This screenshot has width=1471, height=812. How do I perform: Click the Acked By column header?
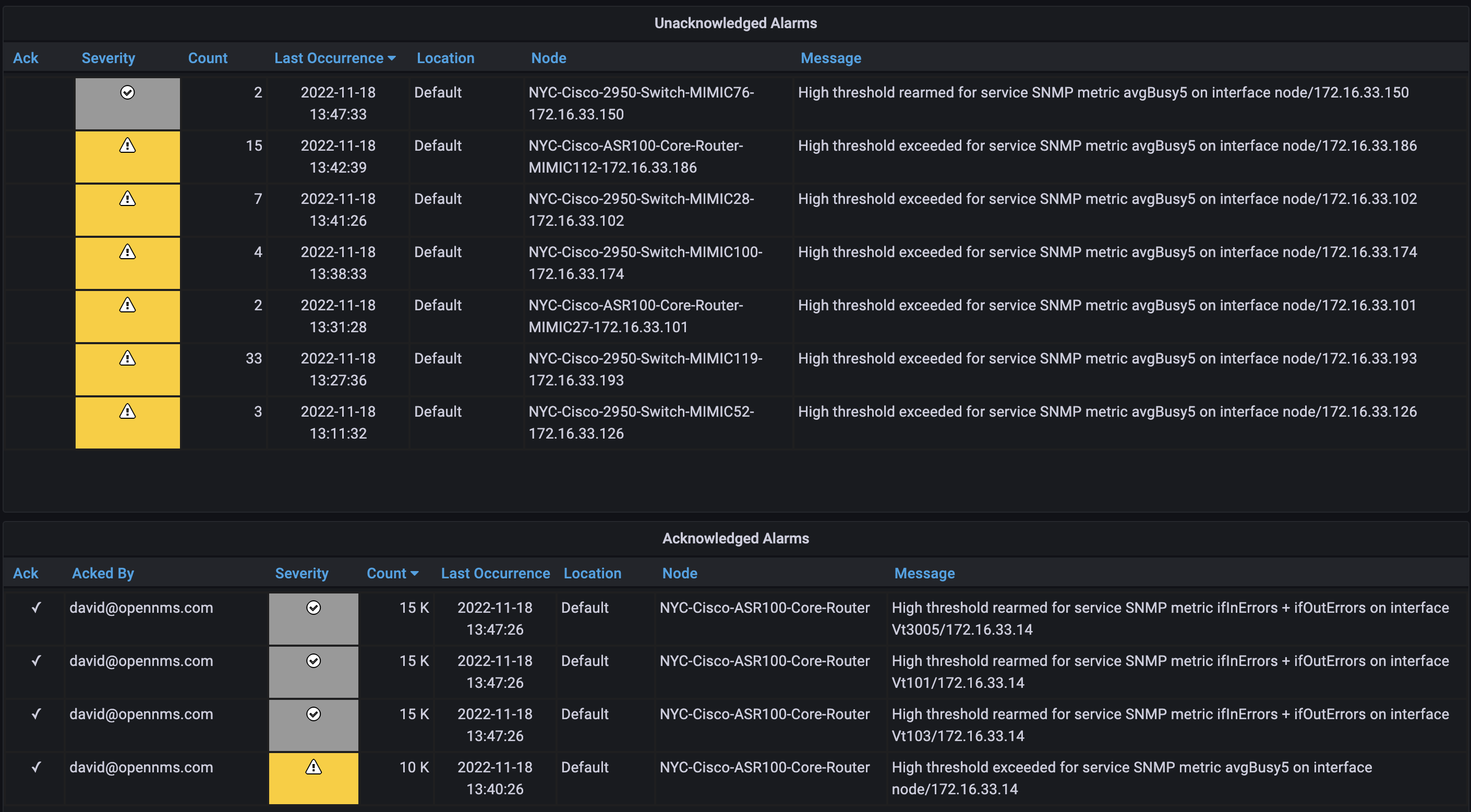pyautogui.click(x=103, y=573)
